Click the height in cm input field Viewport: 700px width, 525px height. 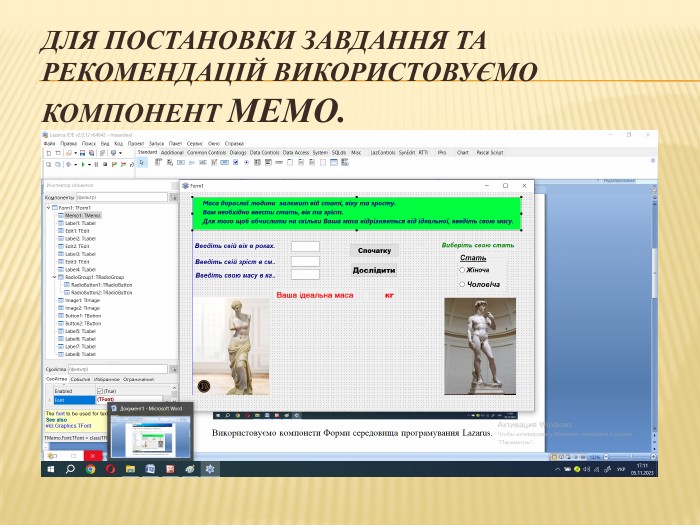coord(305,262)
